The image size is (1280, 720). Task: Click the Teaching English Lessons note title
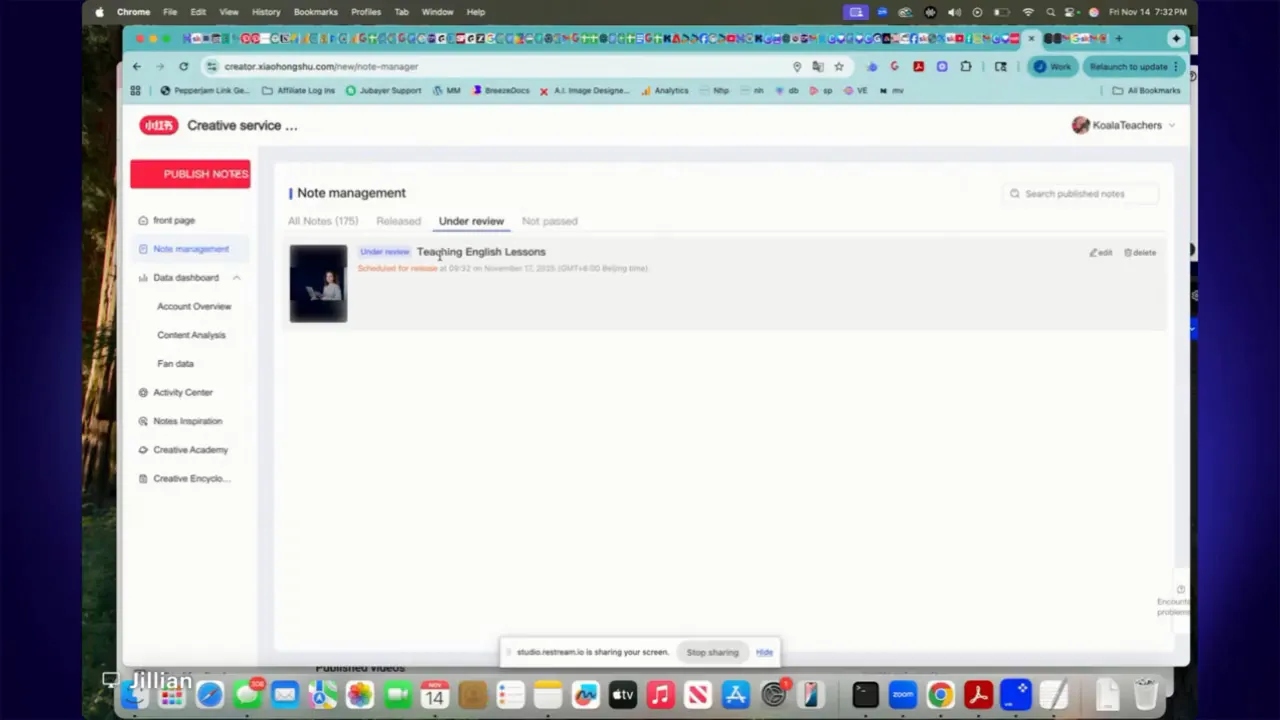pyautogui.click(x=481, y=252)
